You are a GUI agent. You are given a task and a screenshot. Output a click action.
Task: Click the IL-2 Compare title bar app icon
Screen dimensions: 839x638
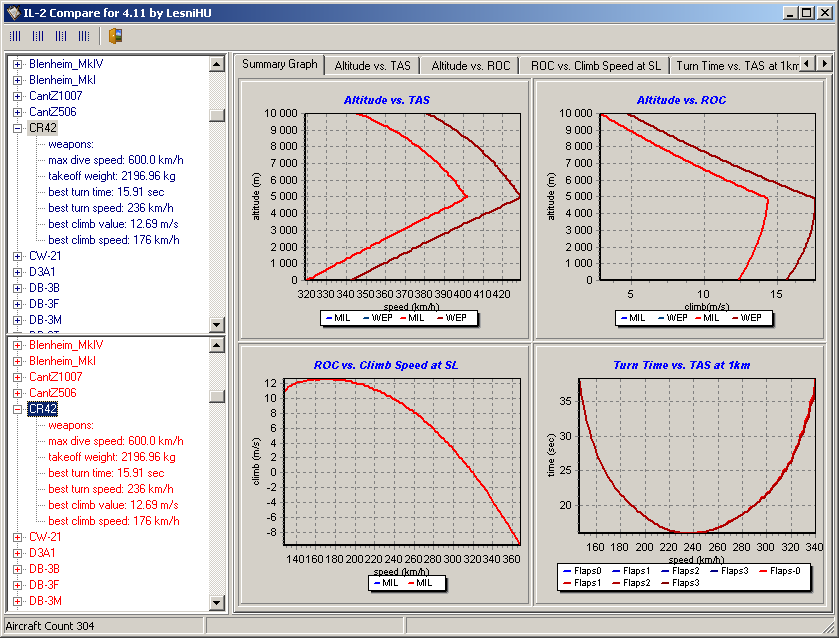point(13,12)
